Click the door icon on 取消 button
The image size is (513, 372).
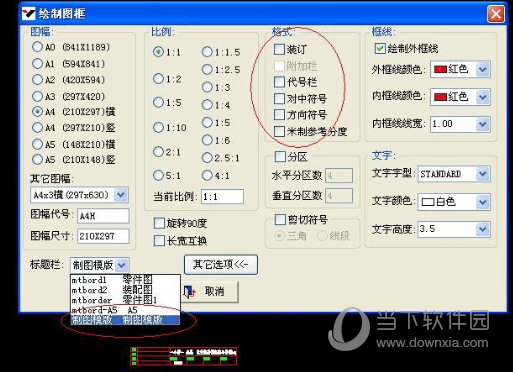190,292
